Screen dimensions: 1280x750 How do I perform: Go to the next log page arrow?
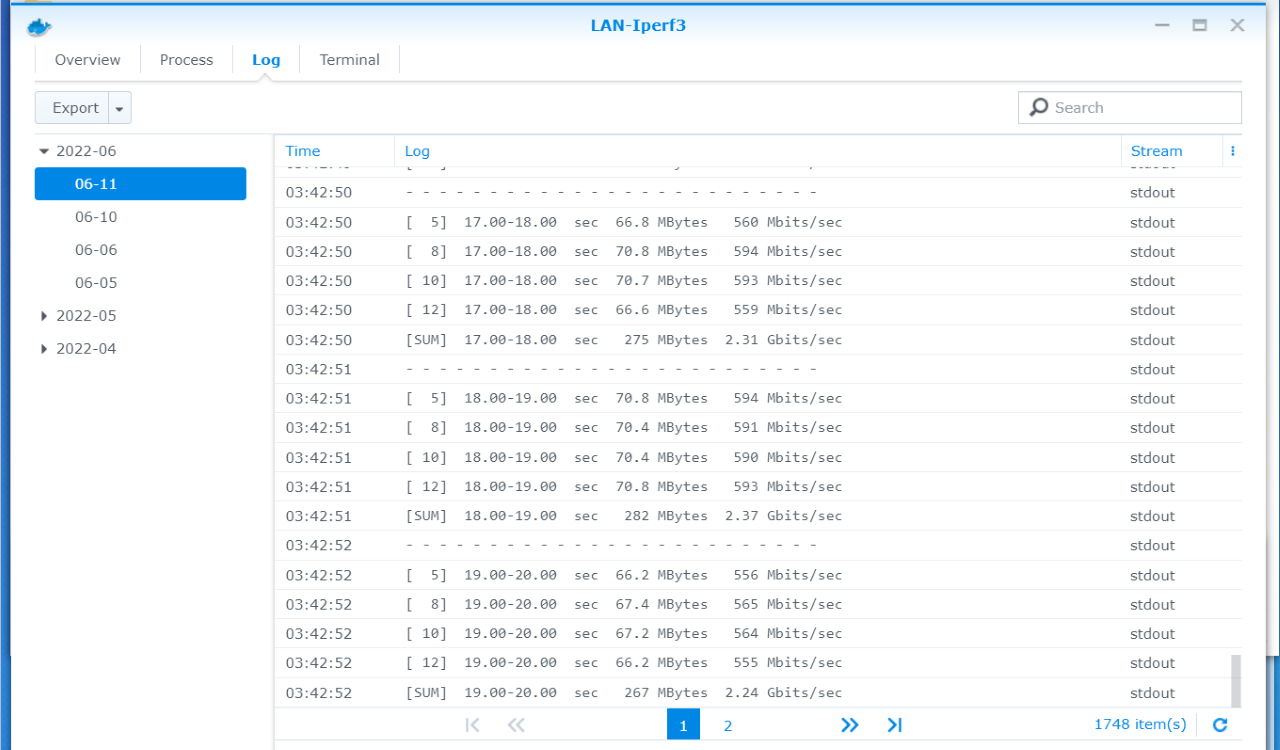click(849, 725)
